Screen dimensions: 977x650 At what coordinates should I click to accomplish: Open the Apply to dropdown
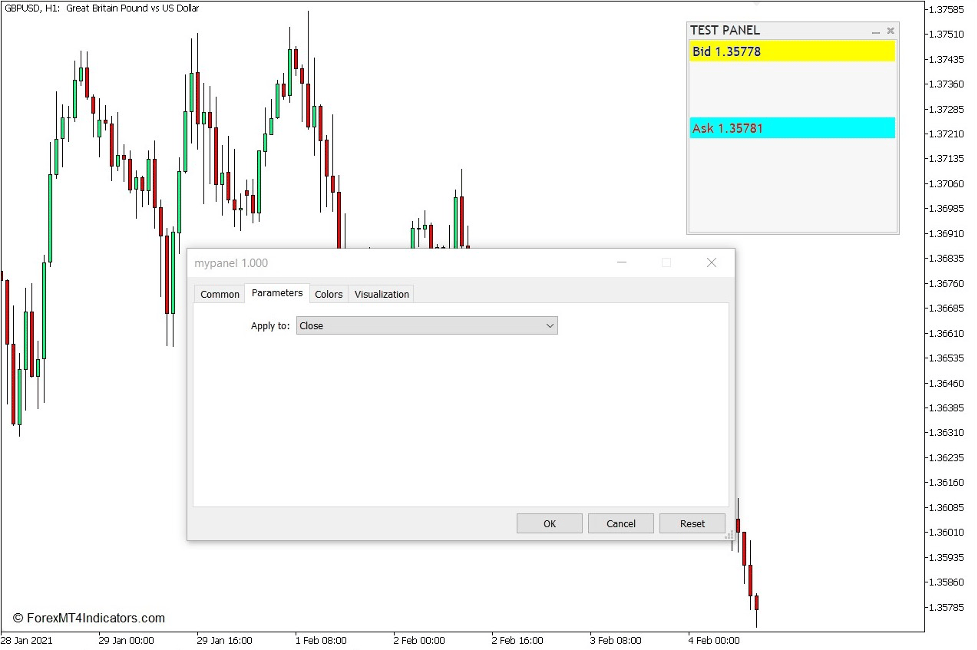[x=427, y=325]
